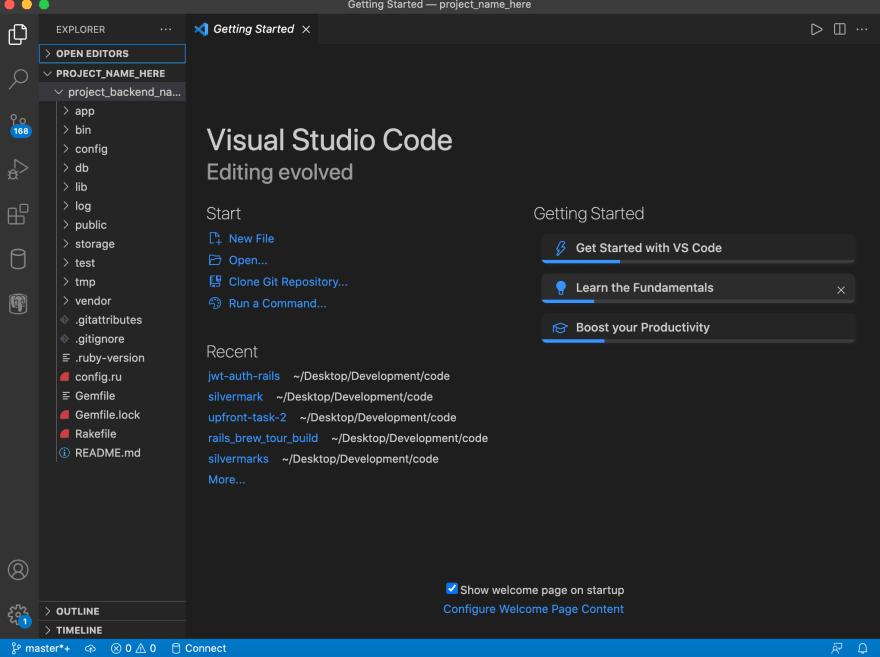Open the .gitignore file

pyautogui.click(x=112, y=339)
